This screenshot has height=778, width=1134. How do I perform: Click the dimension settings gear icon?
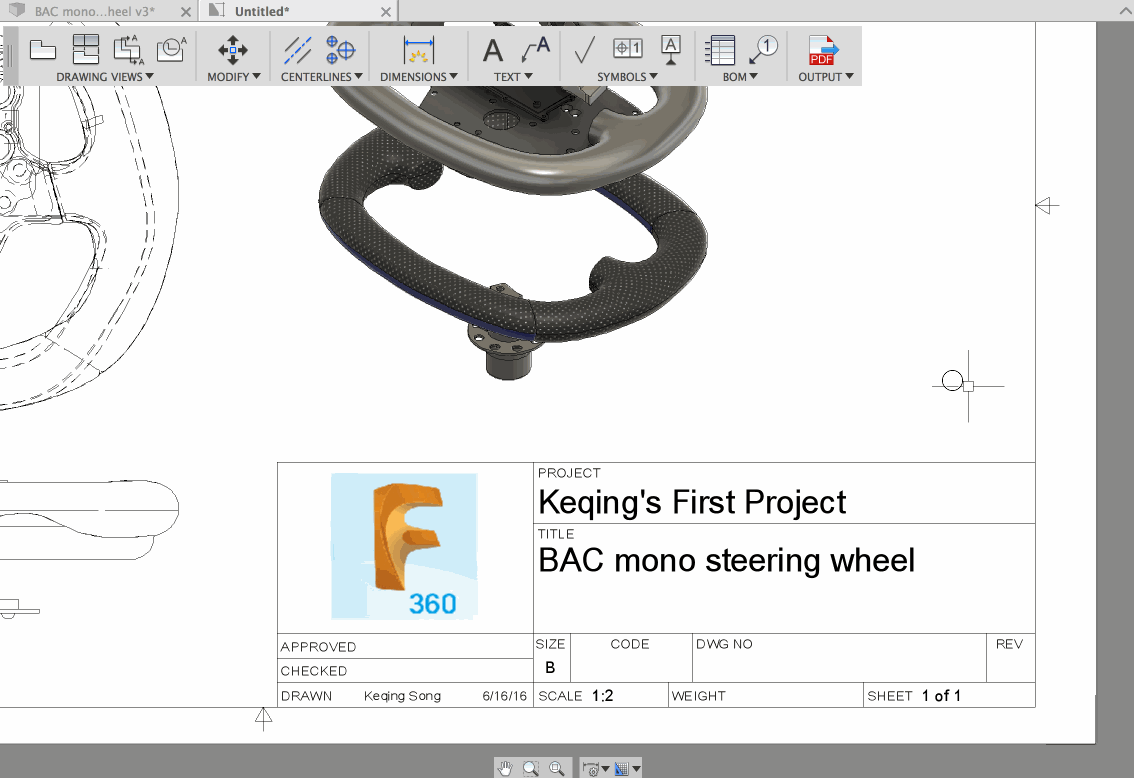coord(591,769)
